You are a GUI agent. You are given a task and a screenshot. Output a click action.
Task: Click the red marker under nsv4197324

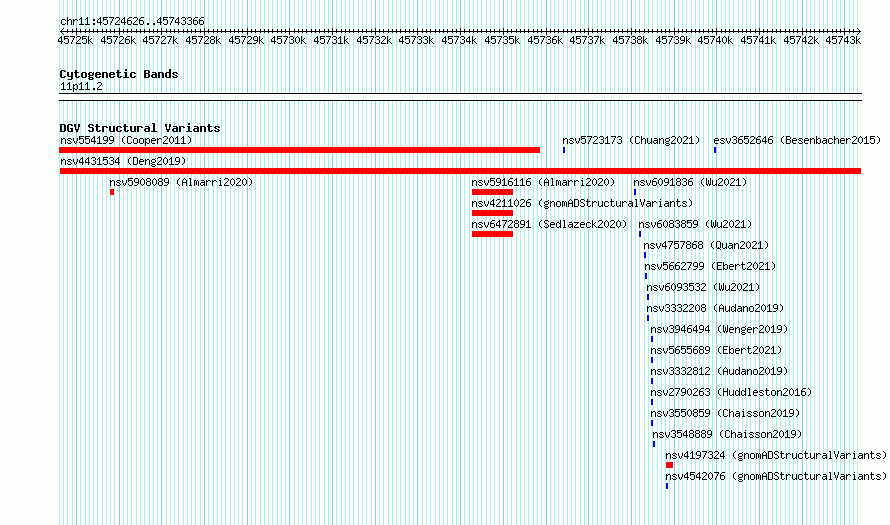click(669, 465)
